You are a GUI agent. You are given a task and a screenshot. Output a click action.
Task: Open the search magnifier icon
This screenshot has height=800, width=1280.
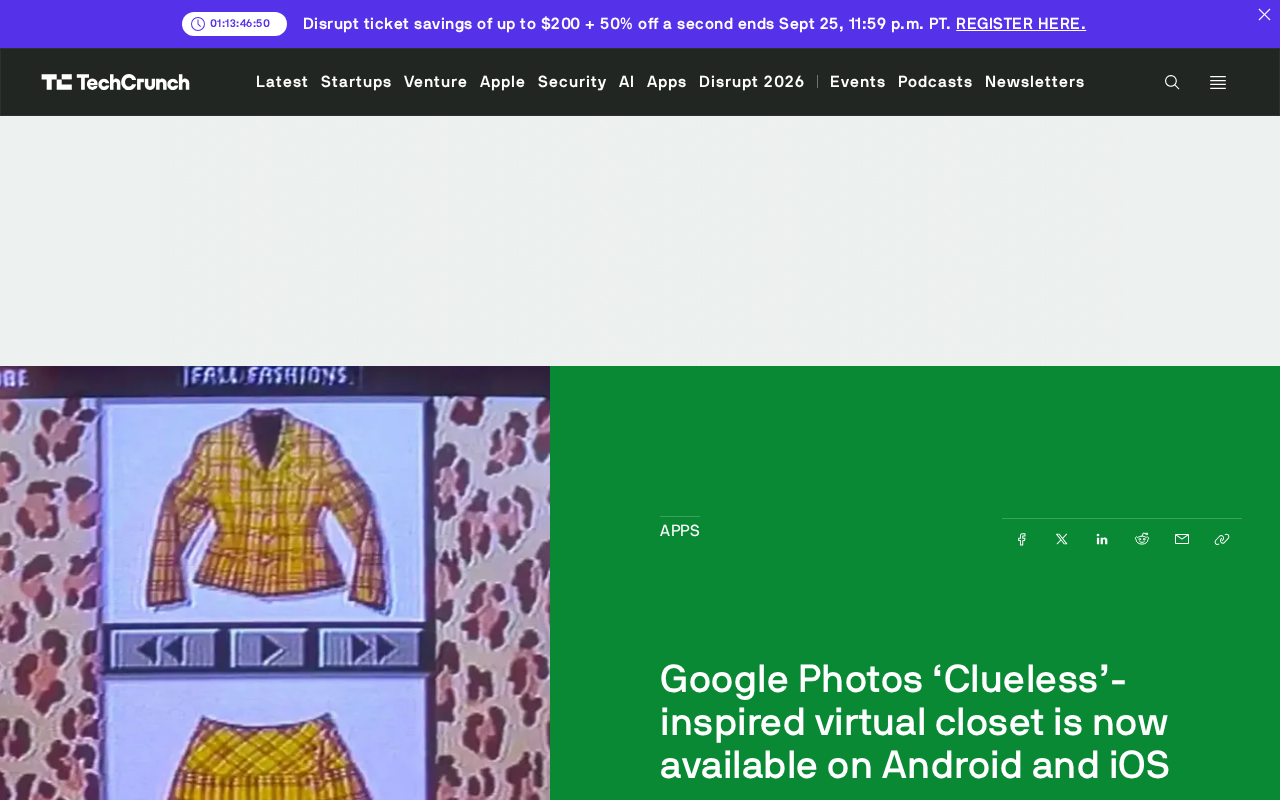[1172, 82]
